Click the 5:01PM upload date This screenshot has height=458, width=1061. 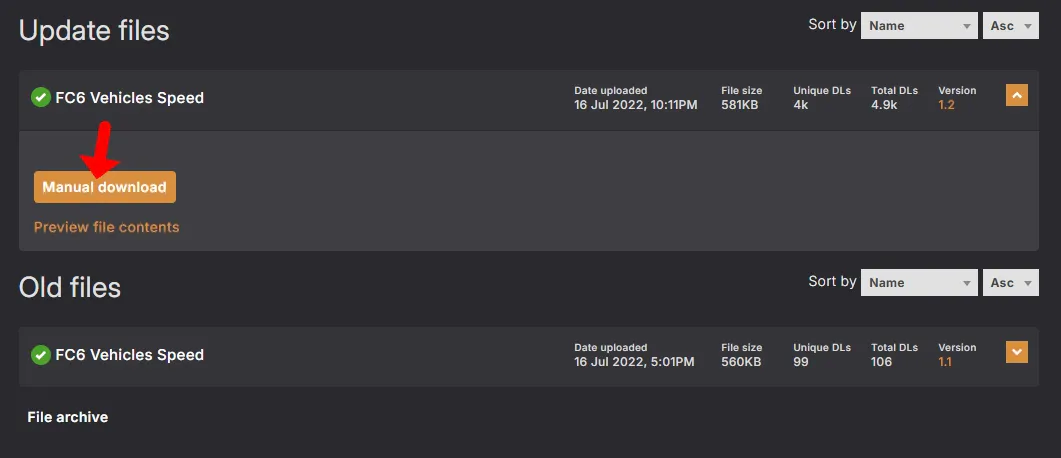[x=634, y=362]
